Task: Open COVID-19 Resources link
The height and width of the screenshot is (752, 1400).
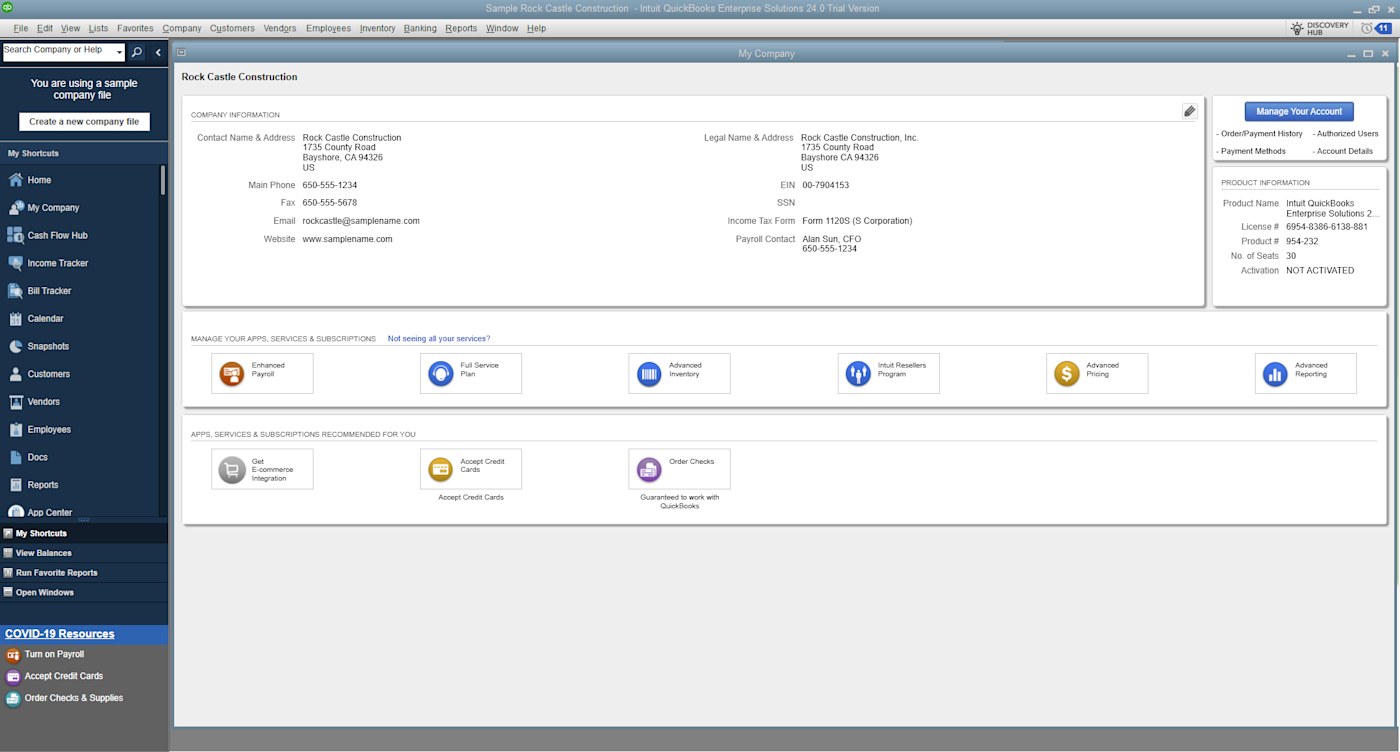Action: [60, 634]
